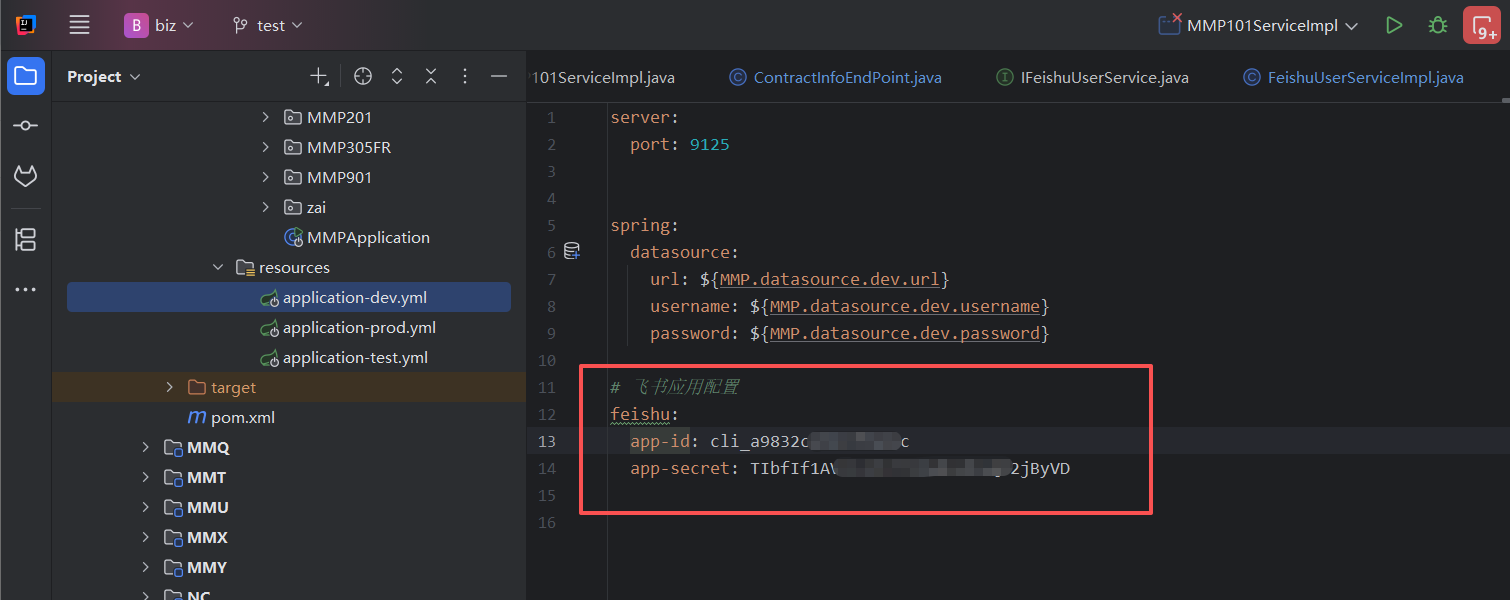Open the Structure tool window icon
This screenshot has height=600, width=1510.
click(x=26, y=239)
